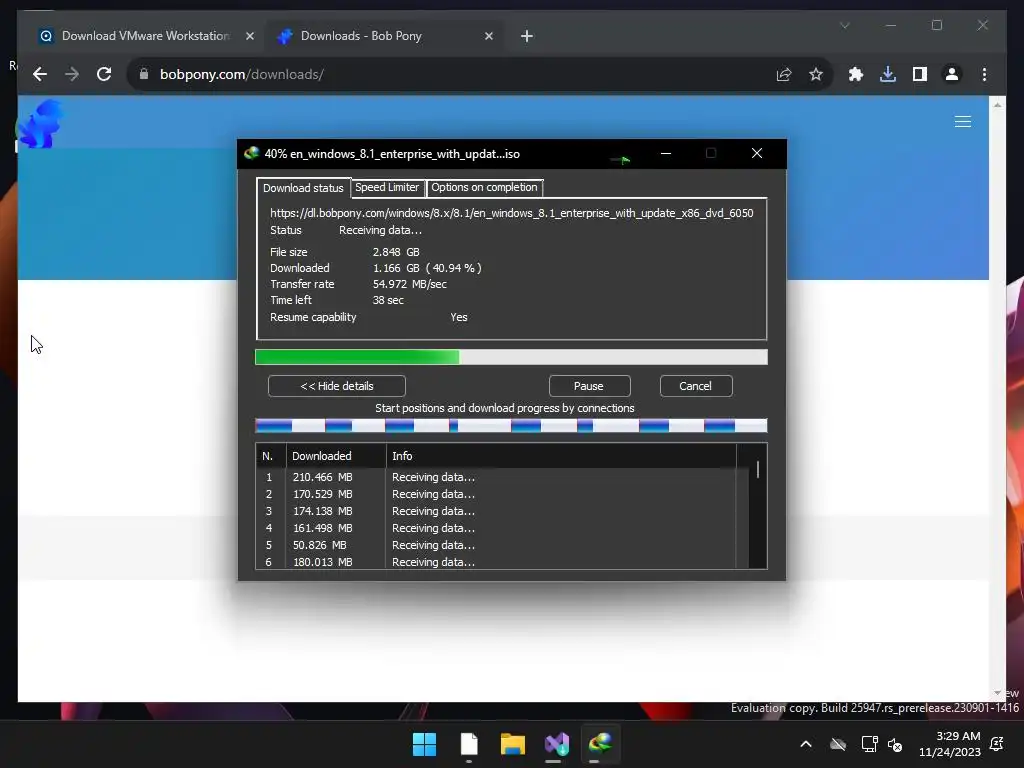The width and height of the screenshot is (1024, 768).
Task: Cancel the download
Action: pyautogui.click(x=696, y=386)
